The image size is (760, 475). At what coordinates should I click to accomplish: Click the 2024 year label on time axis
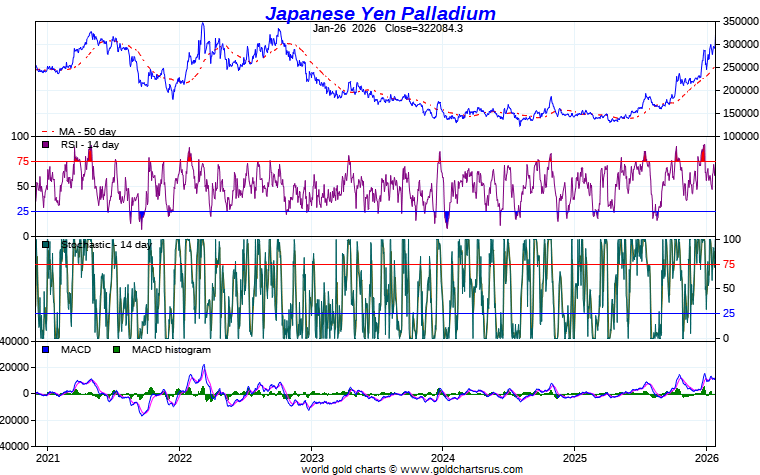pos(443,458)
